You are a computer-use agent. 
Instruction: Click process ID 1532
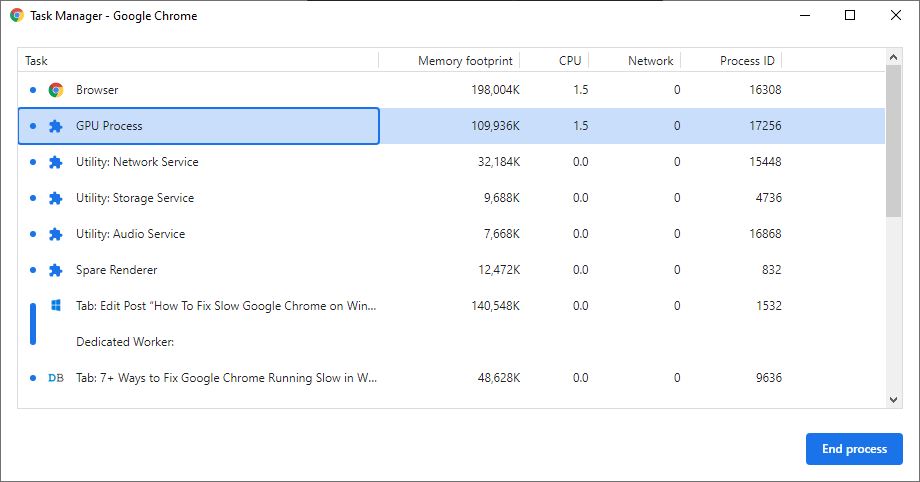(x=769, y=306)
